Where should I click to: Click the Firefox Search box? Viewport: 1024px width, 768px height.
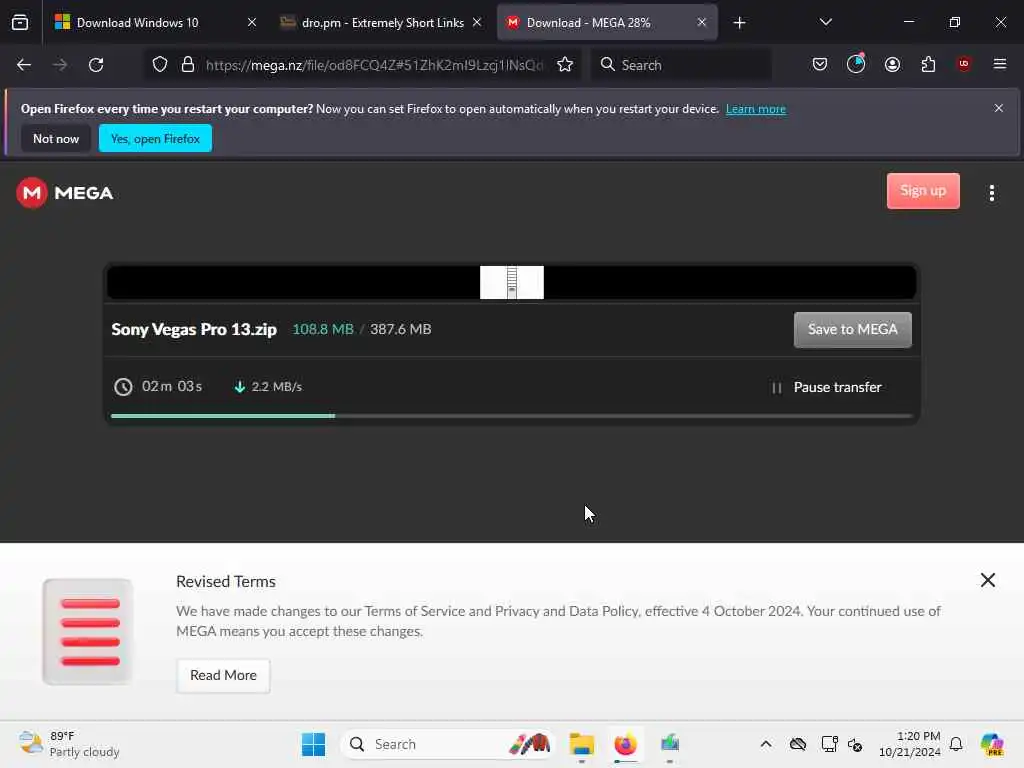[681, 65]
